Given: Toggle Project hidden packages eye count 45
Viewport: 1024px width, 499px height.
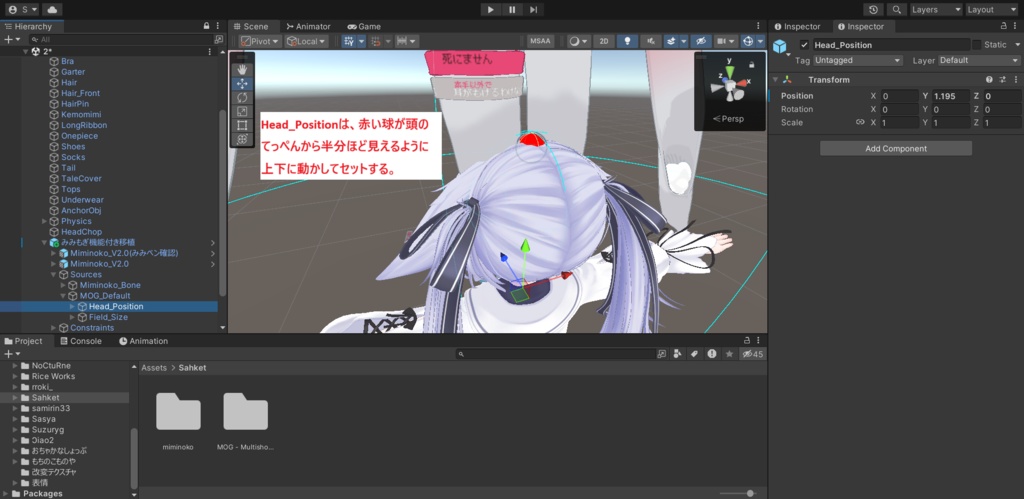Looking at the screenshot, I should 752,354.
